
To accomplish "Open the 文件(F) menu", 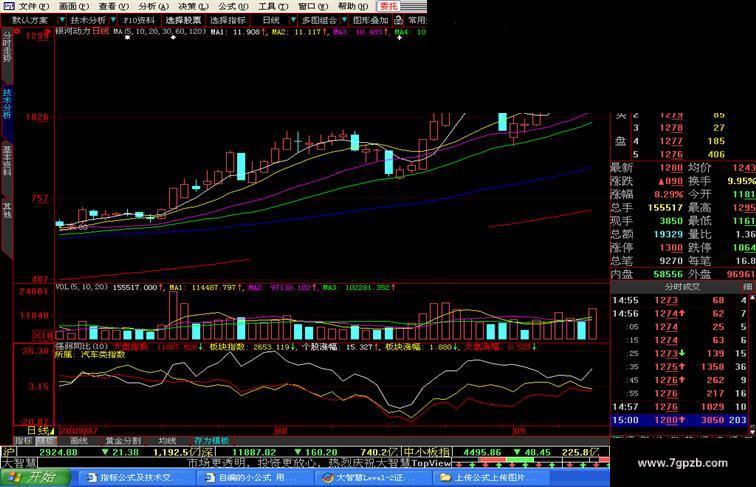I will [34, 6].
